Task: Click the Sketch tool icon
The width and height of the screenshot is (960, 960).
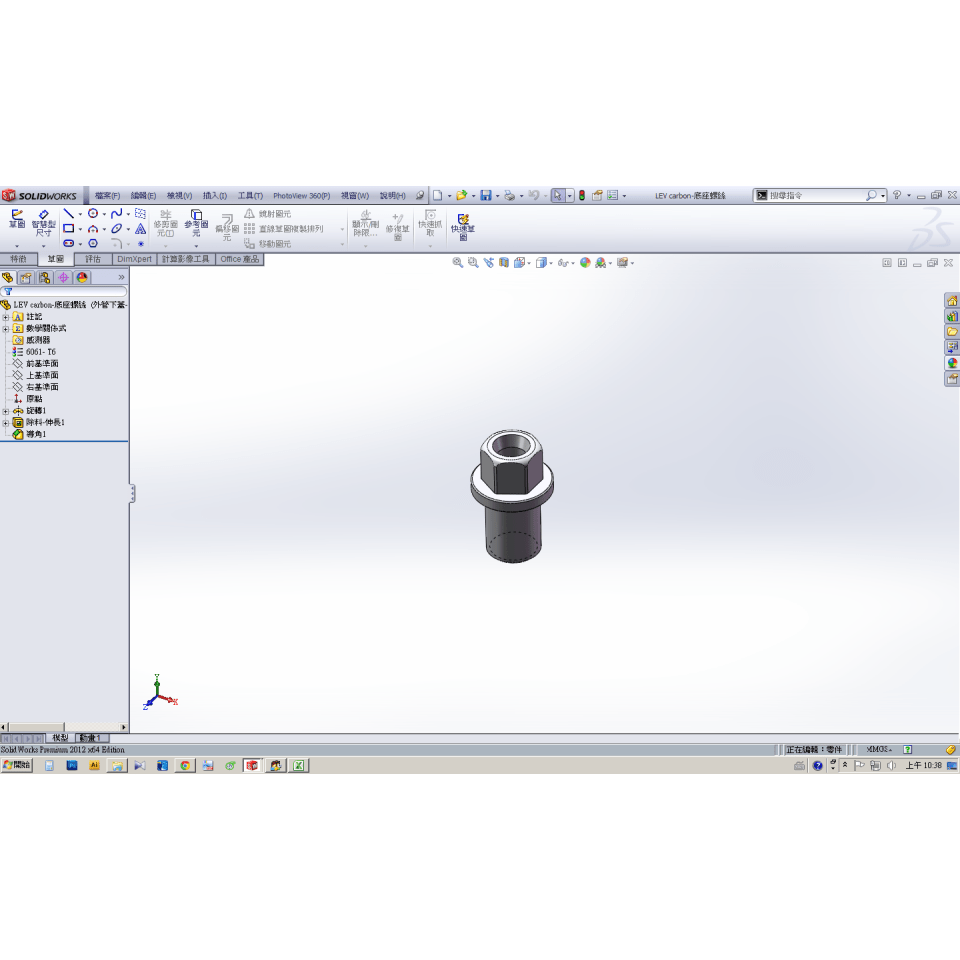Action: (x=16, y=219)
